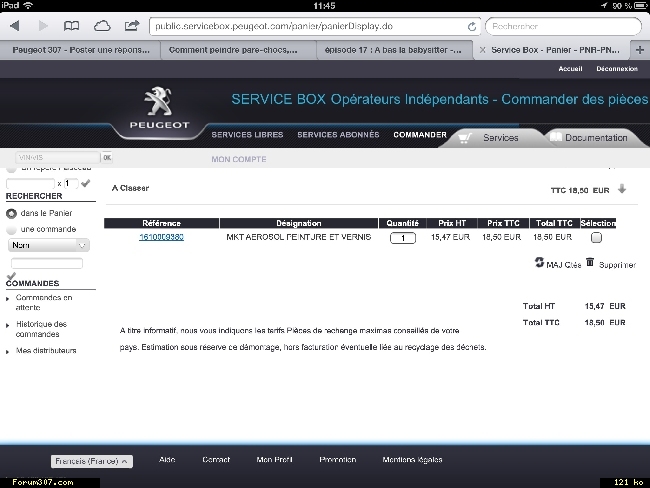Click the quantity field showing 1
The width and height of the screenshot is (650, 488).
coord(403,238)
